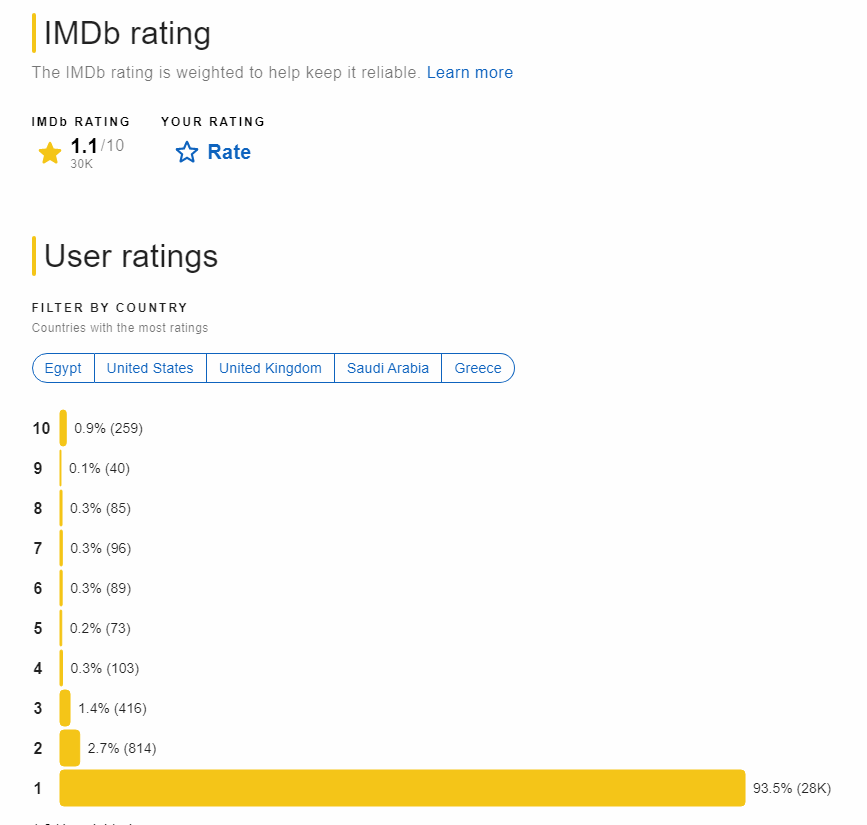This screenshot has width=867, height=825.
Task: Select the Saudi Arabia country filter
Action: point(388,368)
